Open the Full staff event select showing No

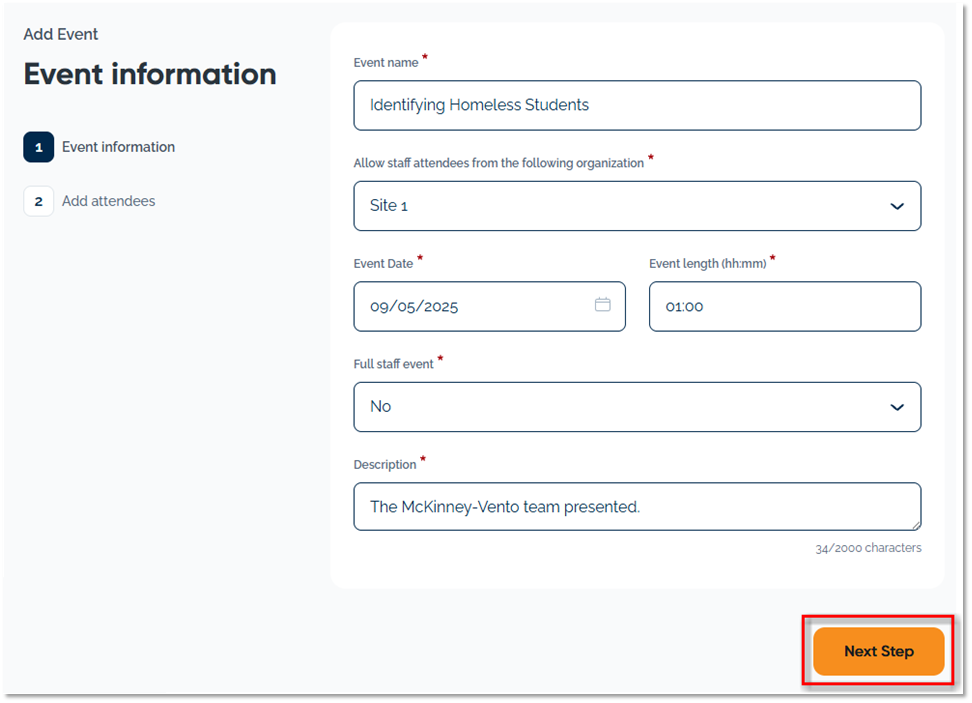[620, 407]
